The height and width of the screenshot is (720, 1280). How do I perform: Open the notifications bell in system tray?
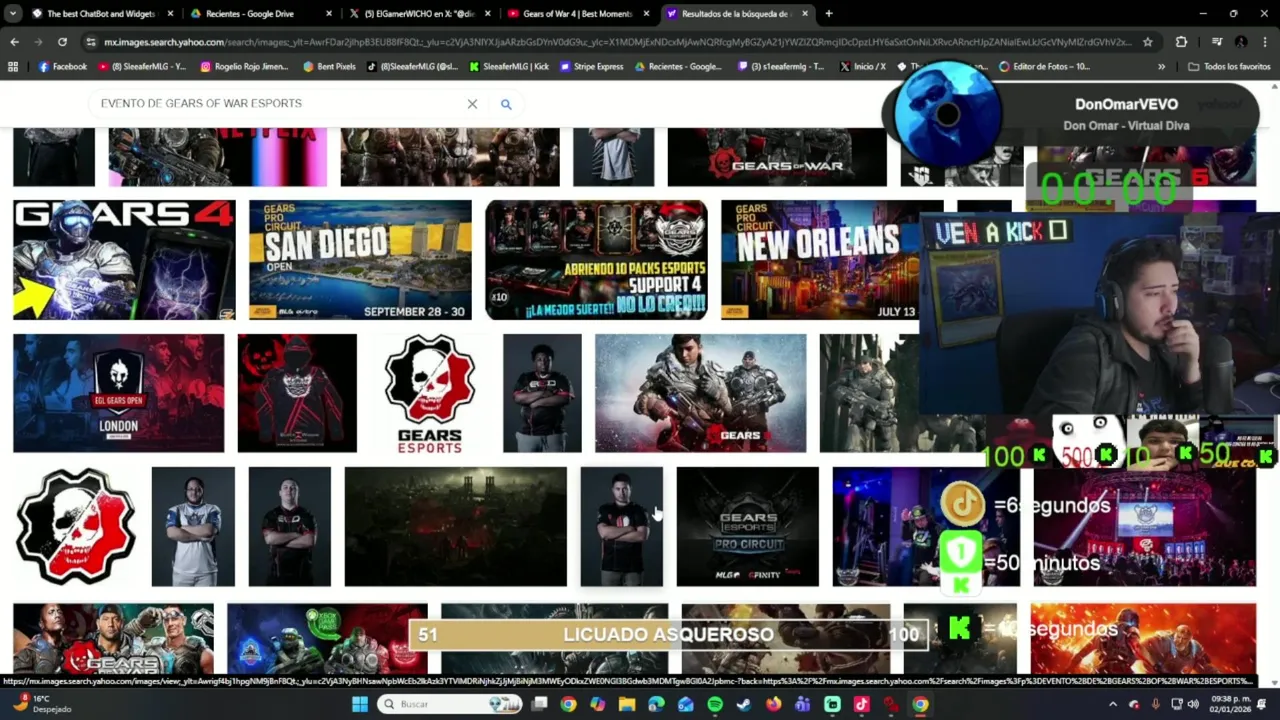coord(1262,704)
